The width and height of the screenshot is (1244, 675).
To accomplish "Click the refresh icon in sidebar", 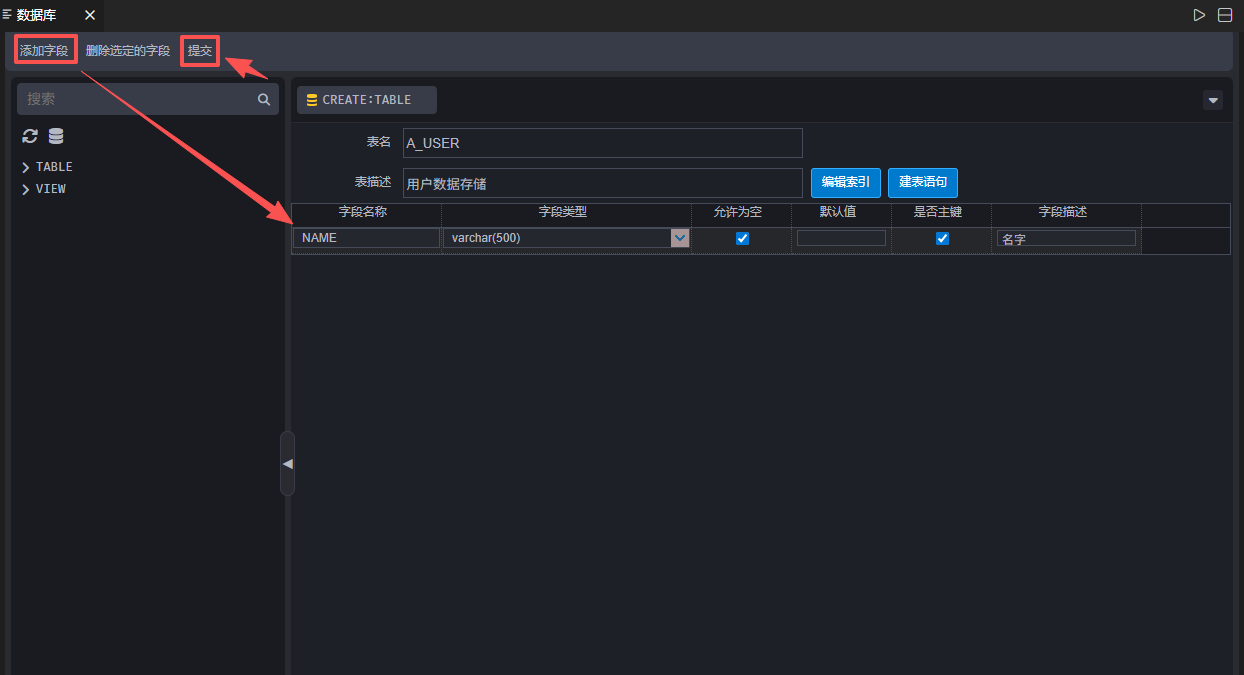I will tap(30, 136).
